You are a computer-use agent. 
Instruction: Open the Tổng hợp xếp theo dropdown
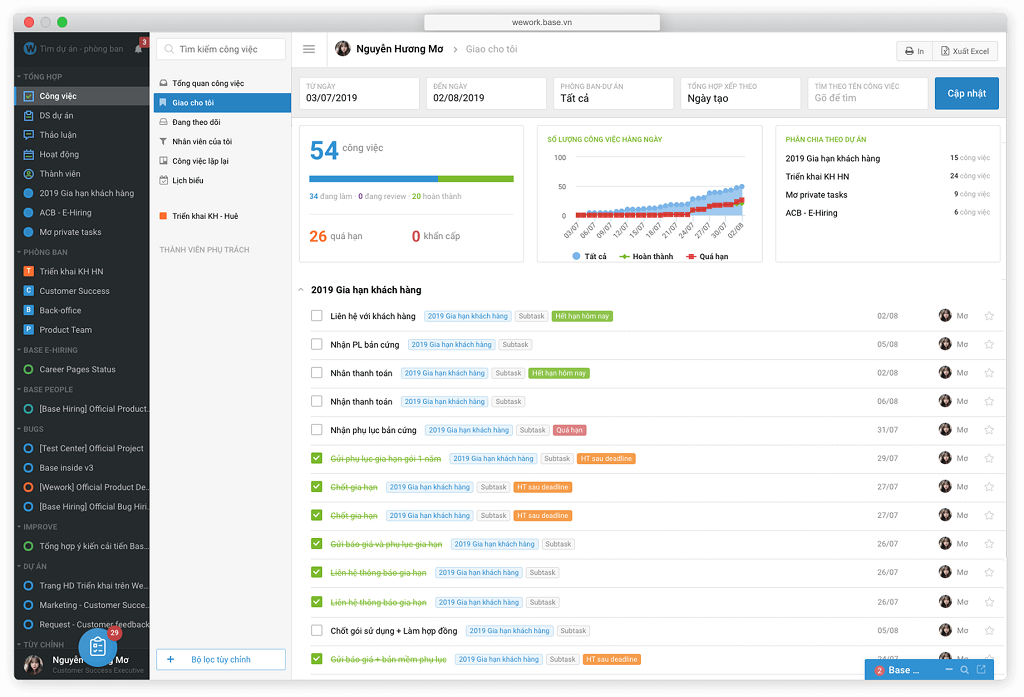click(x=741, y=93)
